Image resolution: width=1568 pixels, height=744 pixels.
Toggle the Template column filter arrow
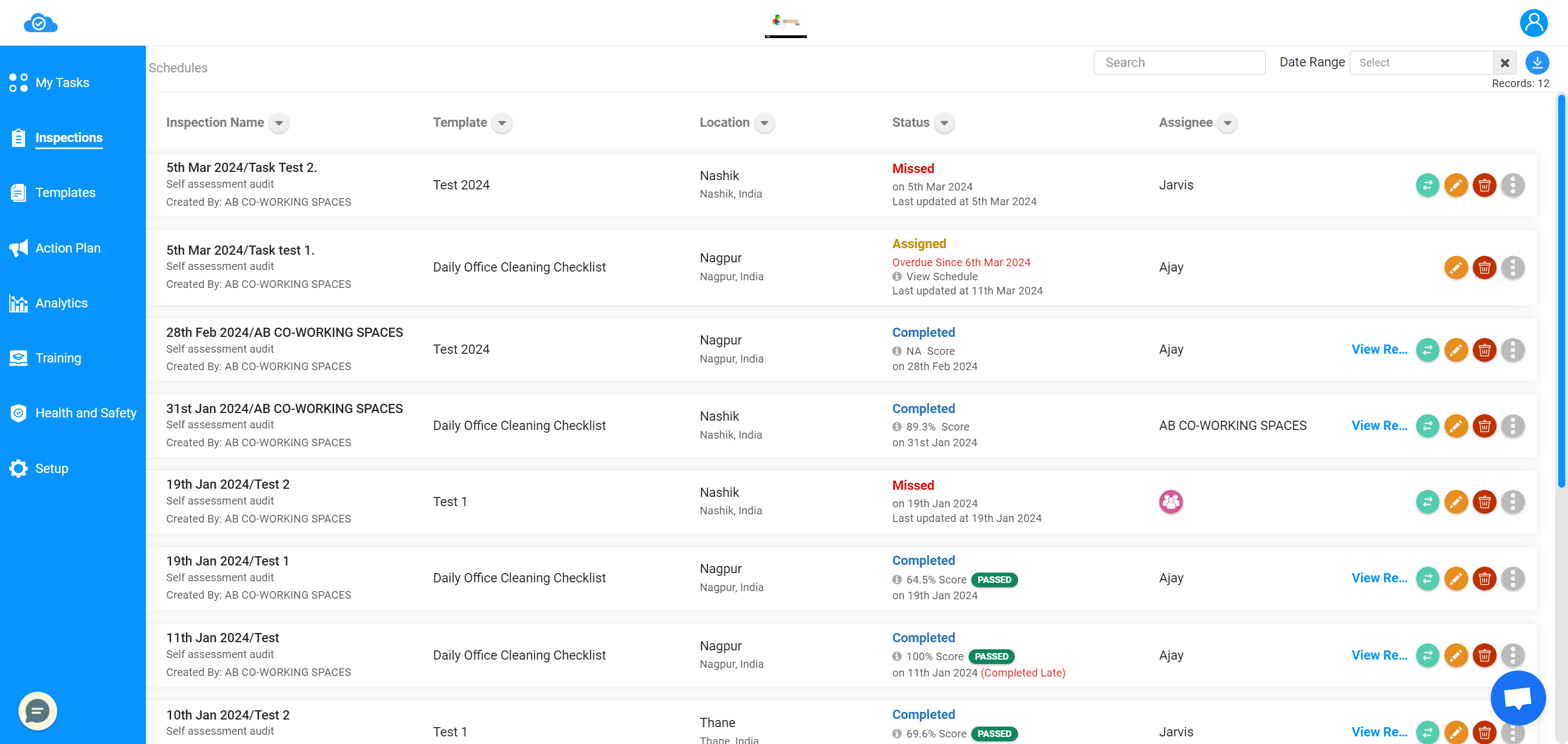(x=502, y=123)
